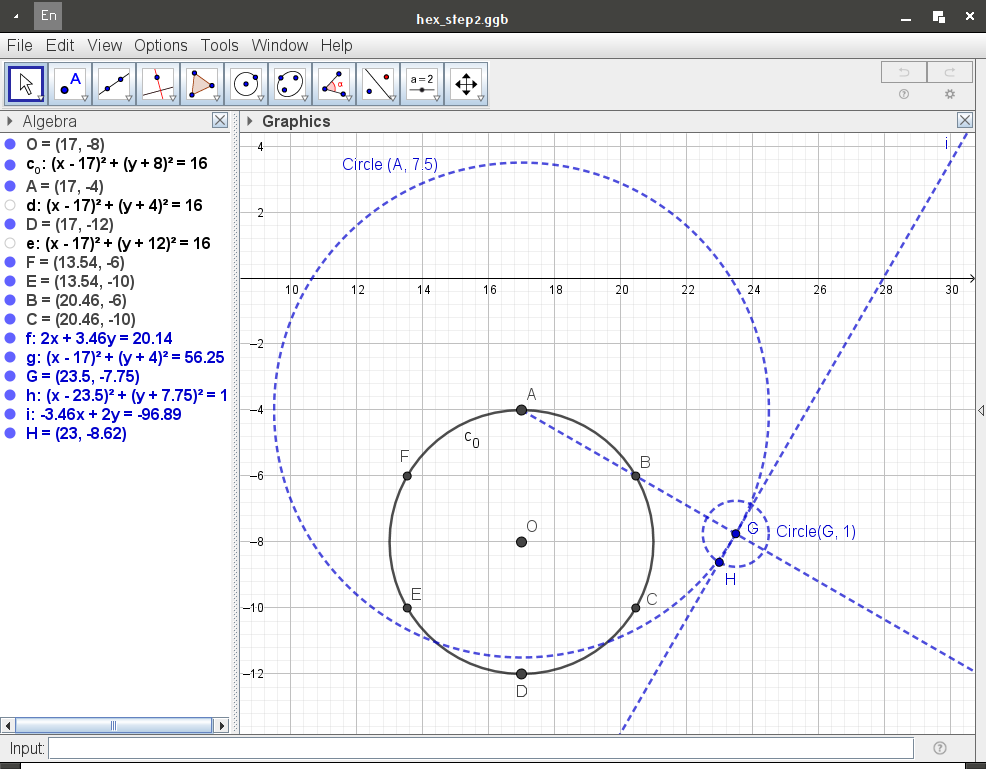This screenshot has width=986, height=769.
Task: Select the Perpendicular Line tool
Action: pos(159,84)
